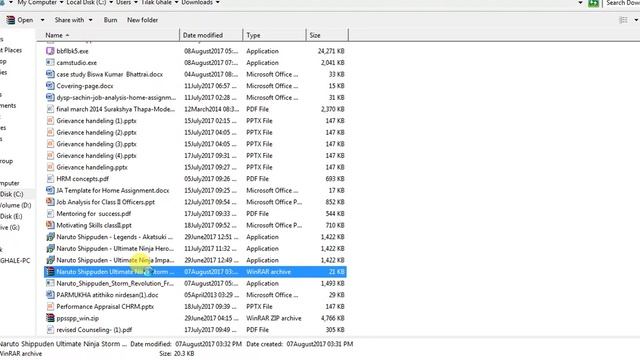Image resolution: width=640 pixels, height=360 pixels.
Task: Click the WinRAR icon on the Open button
Action: click(11, 20)
